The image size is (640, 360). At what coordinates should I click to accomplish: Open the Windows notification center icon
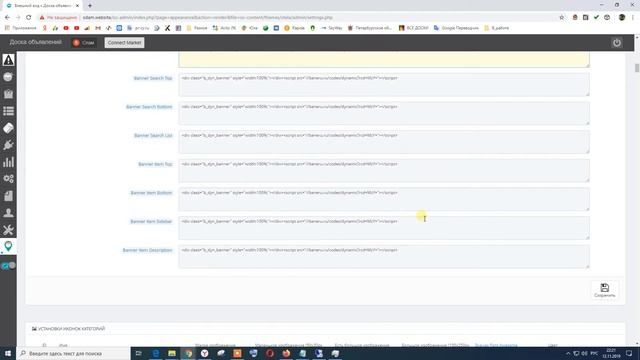pos(629,353)
